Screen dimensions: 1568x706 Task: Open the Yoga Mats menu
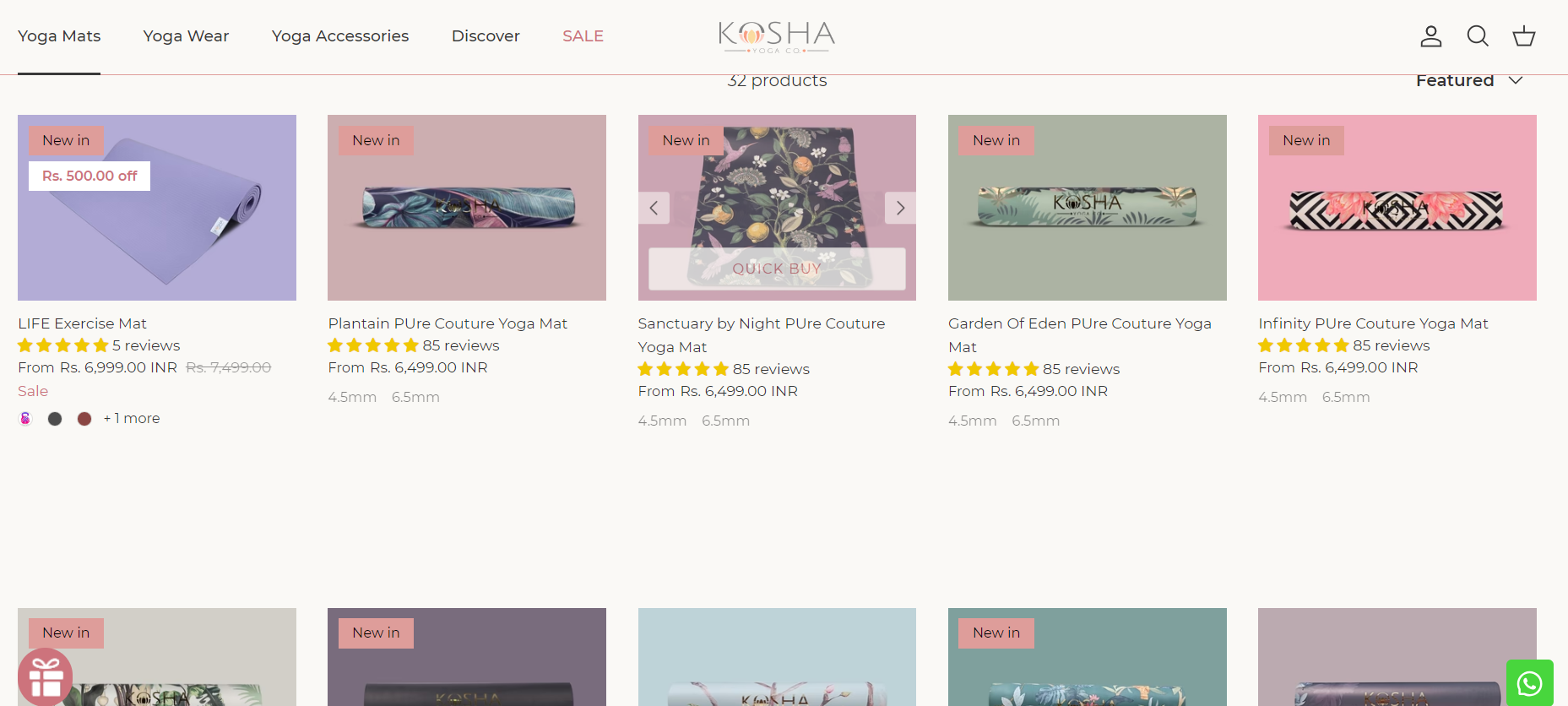59,36
